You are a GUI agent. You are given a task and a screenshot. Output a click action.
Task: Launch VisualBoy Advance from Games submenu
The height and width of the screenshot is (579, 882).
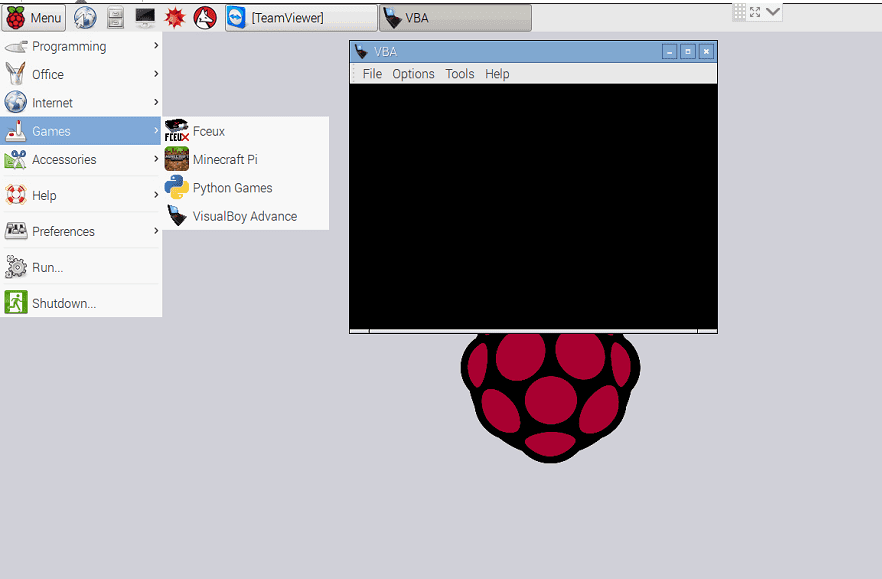[245, 216]
